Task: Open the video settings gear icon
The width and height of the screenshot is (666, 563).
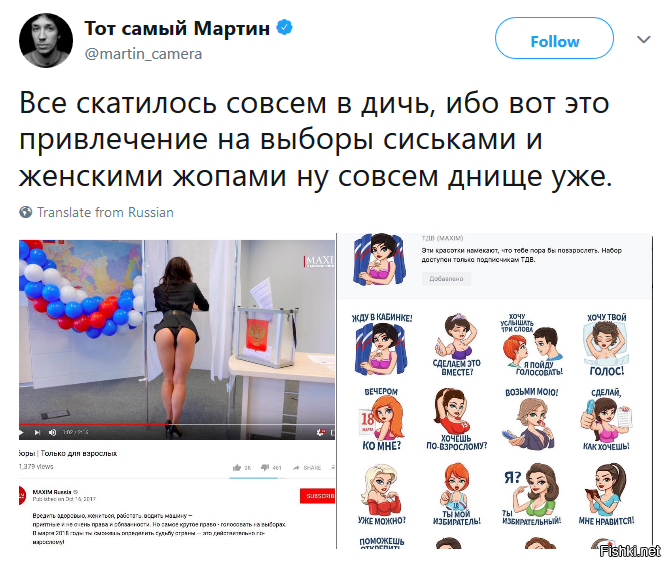Action: [x=321, y=432]
